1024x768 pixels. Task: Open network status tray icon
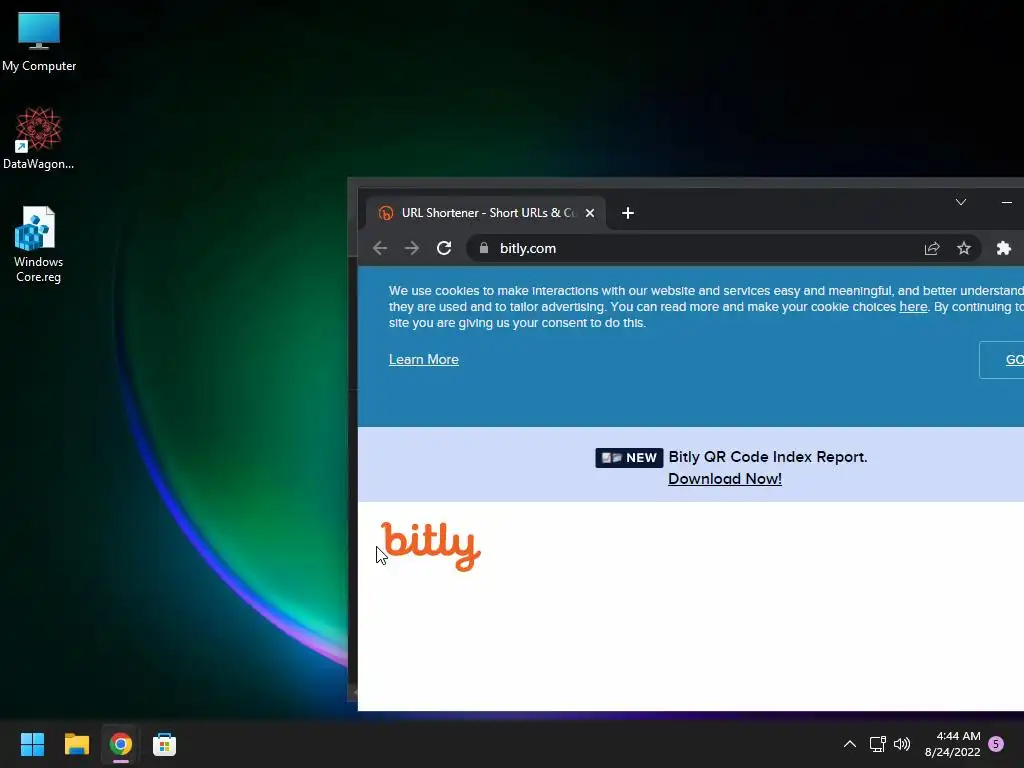click(878, 744)
